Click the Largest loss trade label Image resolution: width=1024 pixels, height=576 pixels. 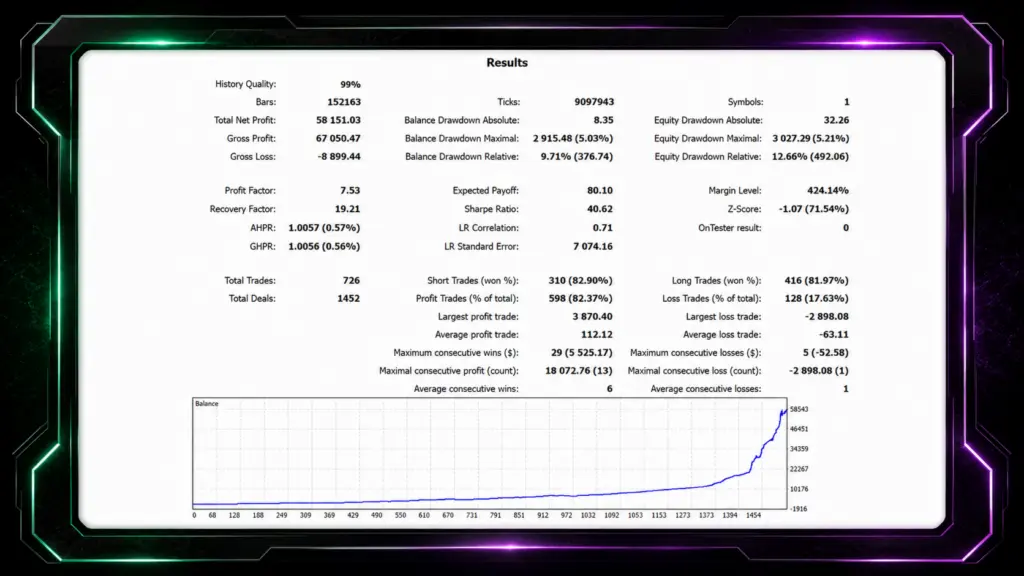(x=723, y=317)
